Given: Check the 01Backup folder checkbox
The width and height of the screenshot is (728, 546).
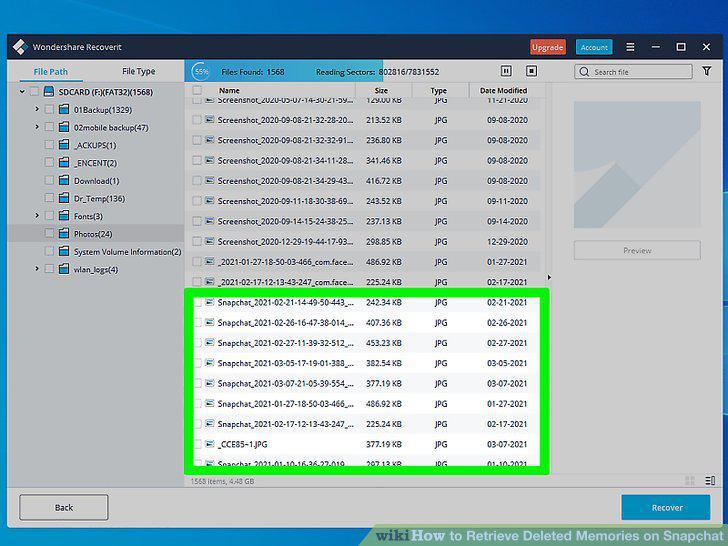Looking at the screenshot, I should point(49,110).
